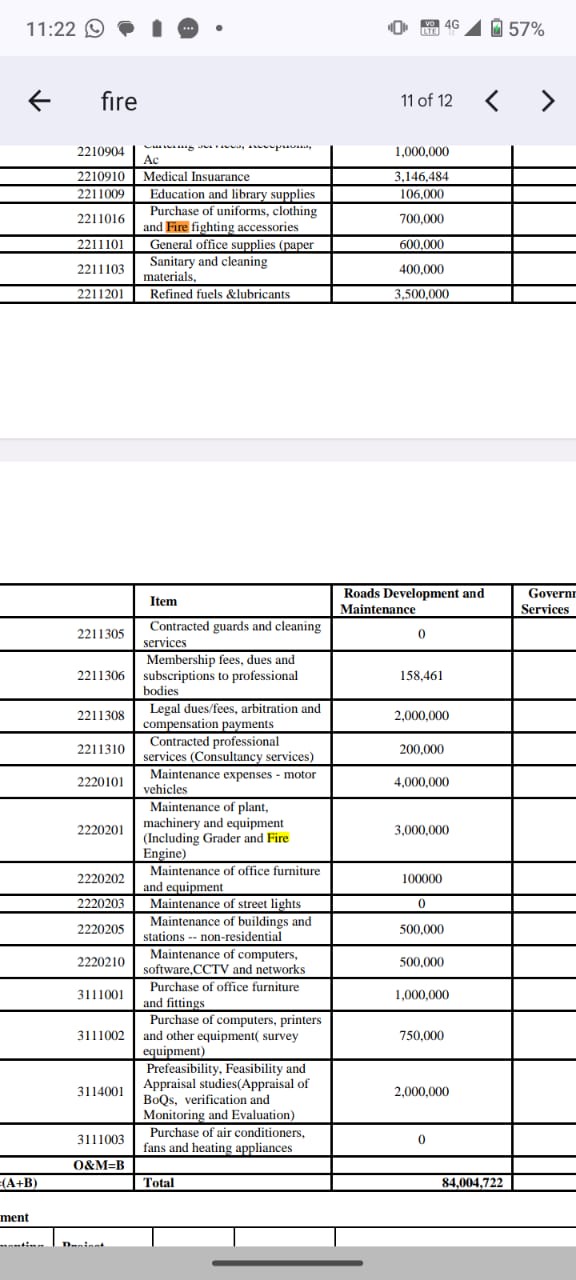Viewport: 576px width, 1280px height.
Task: Select the total 84,004,722
Action: pyautogui.click(x=472, y=1183)
